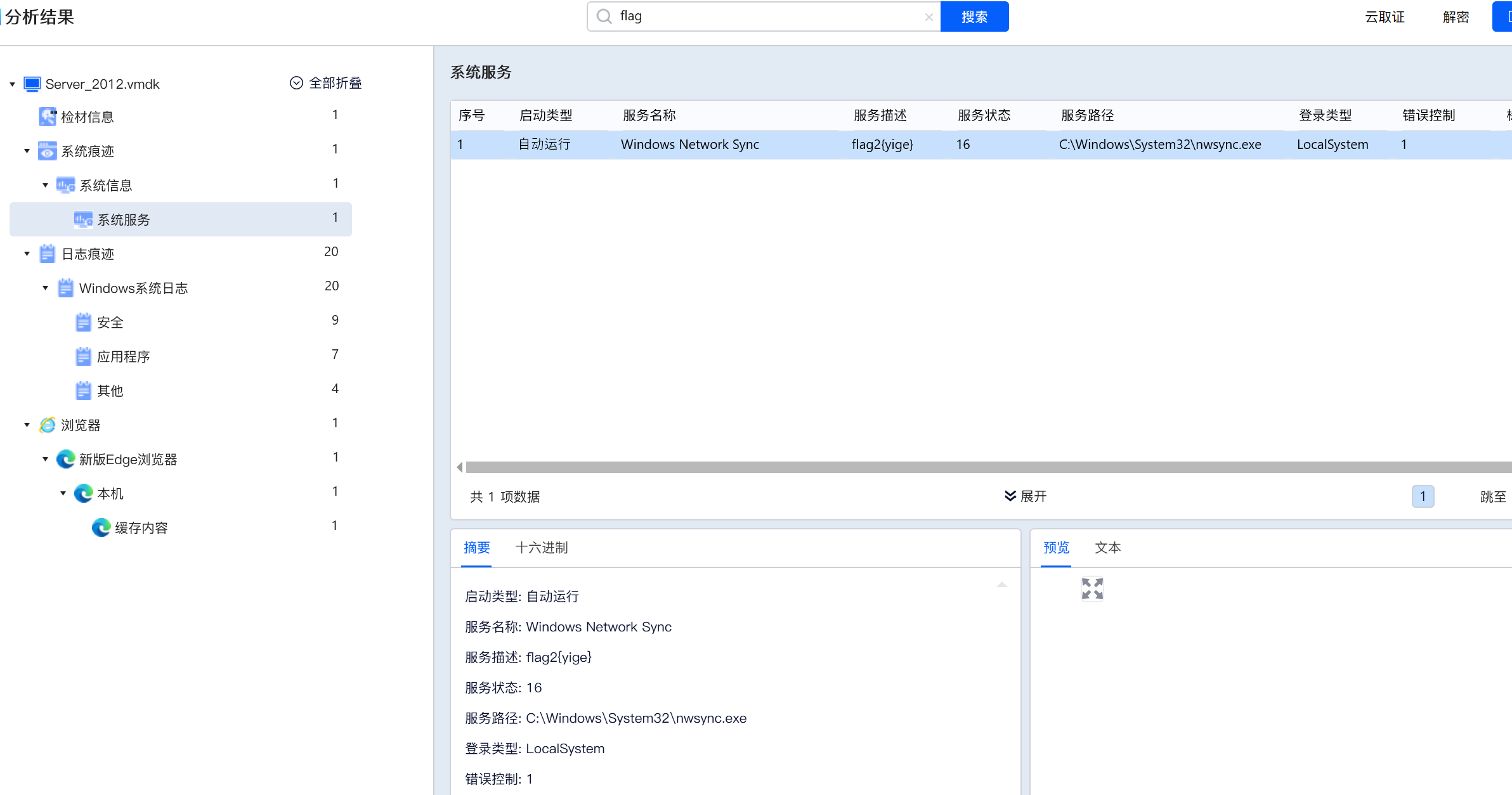Click the 序号 column header
This screenshot has width=1512, height=795.
(x=471, y=115)
